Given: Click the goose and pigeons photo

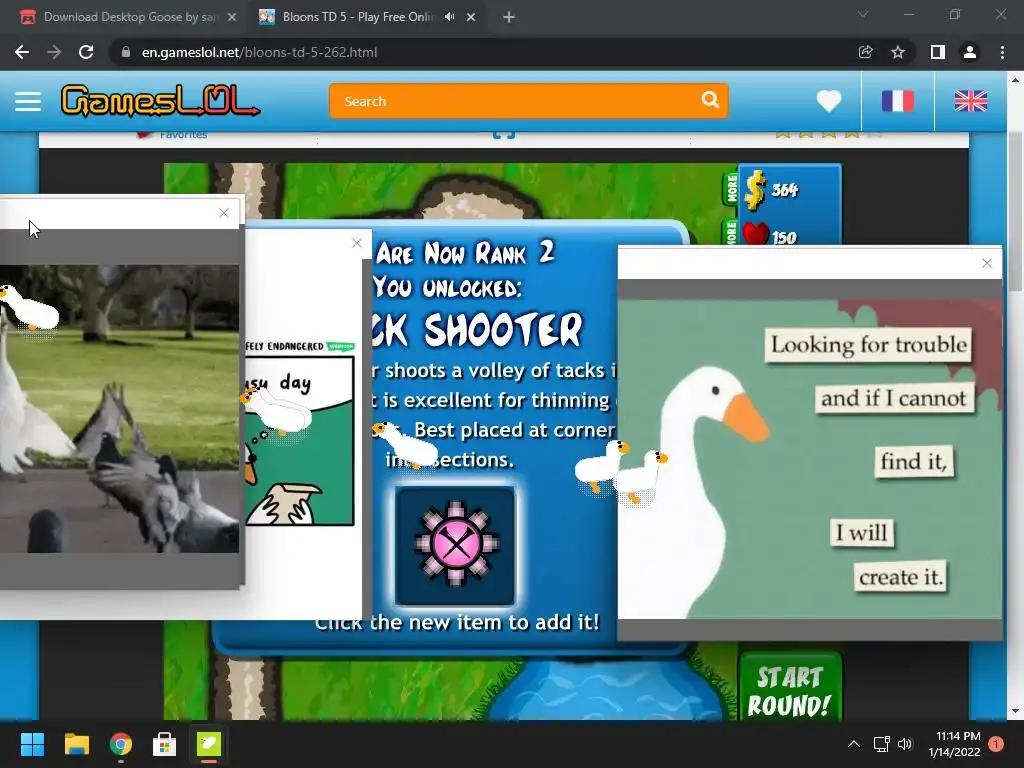Looking at the screenshot, I should click(x=120, y=409).
